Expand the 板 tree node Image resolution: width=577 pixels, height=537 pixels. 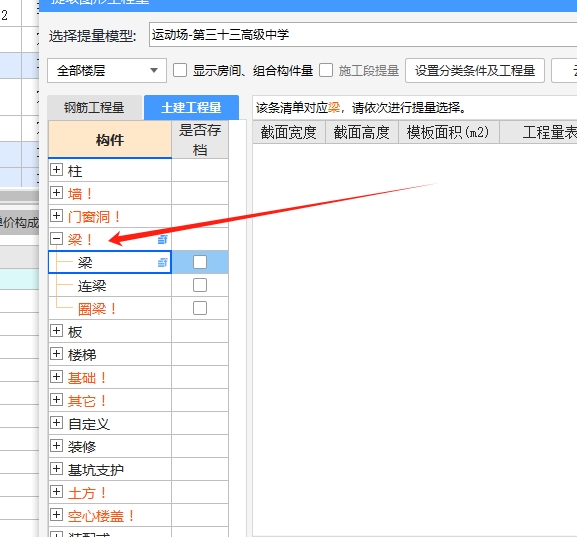click(x=56, y=331)
